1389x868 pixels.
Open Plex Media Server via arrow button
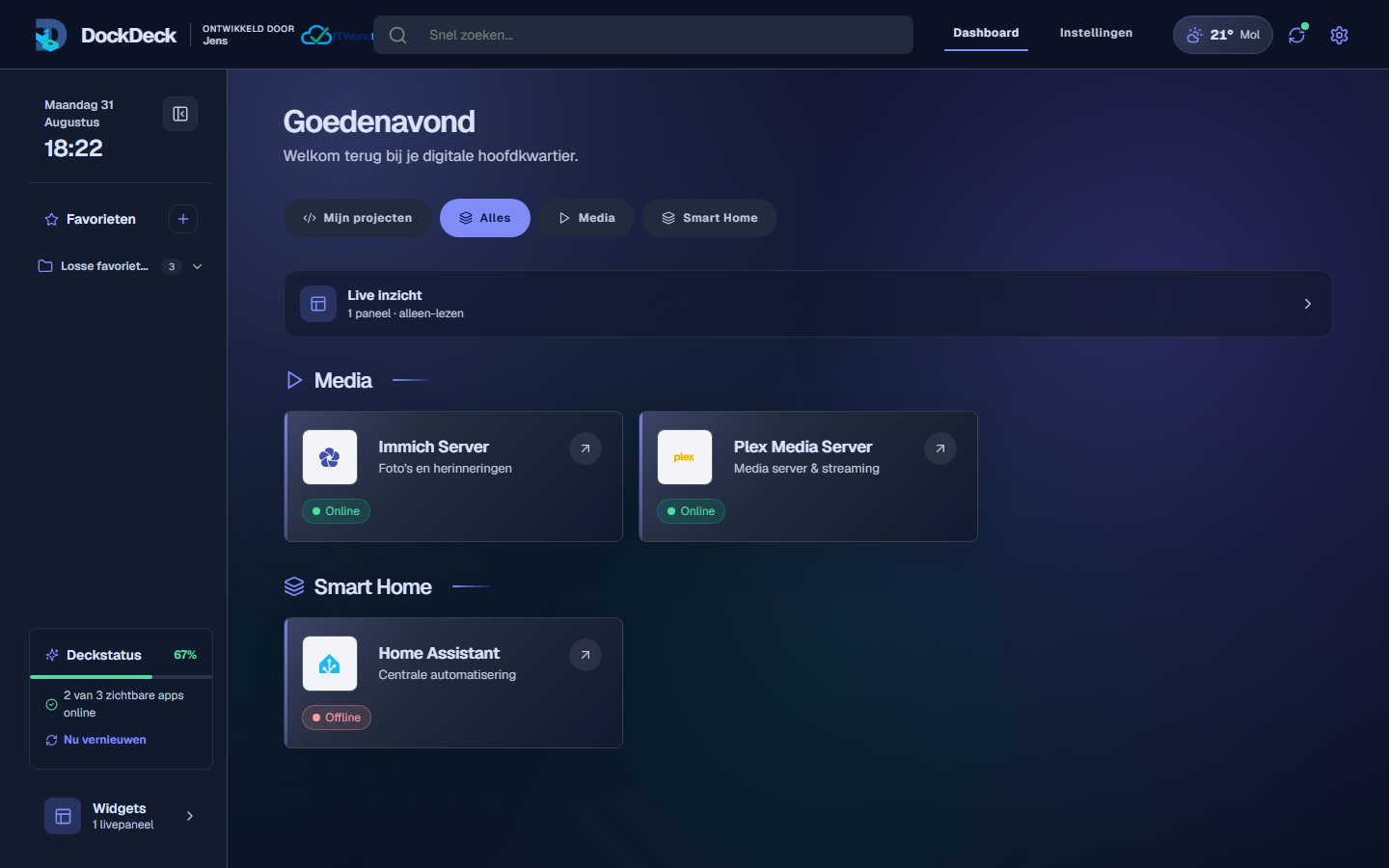[x=940, y=448]
